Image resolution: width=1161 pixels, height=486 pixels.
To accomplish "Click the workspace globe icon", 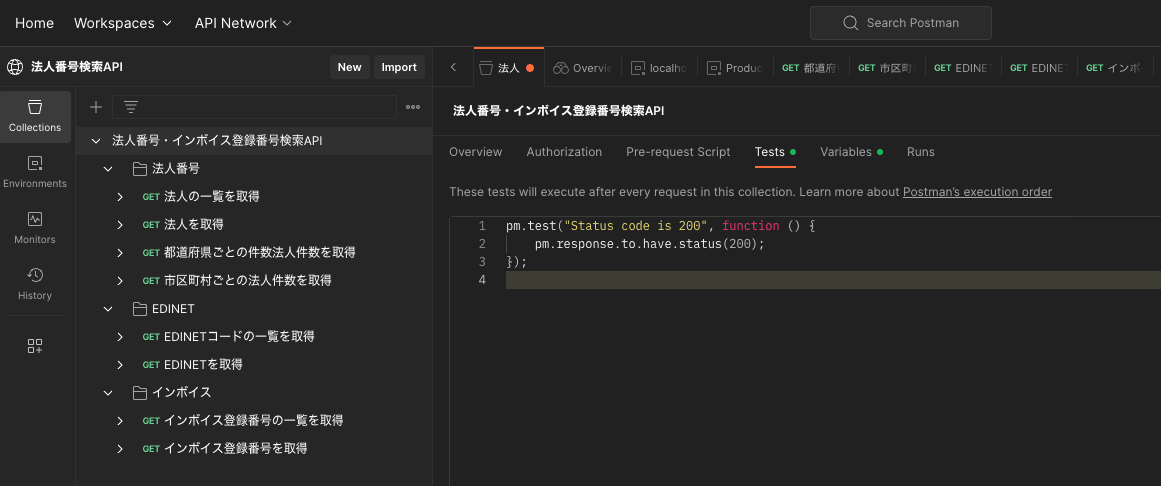I will point(15,67).
